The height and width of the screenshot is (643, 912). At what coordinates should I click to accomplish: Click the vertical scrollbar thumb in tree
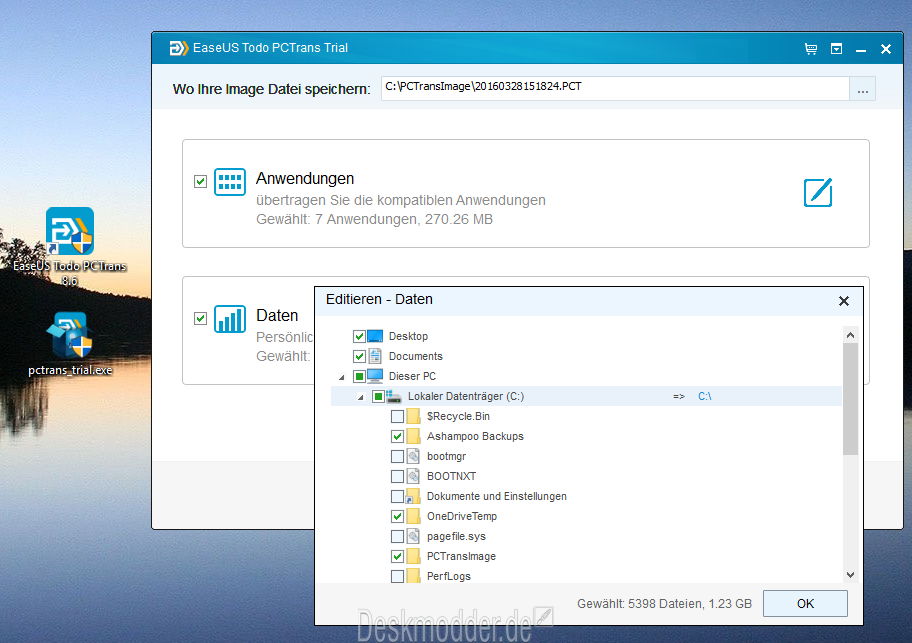[850, 399]
